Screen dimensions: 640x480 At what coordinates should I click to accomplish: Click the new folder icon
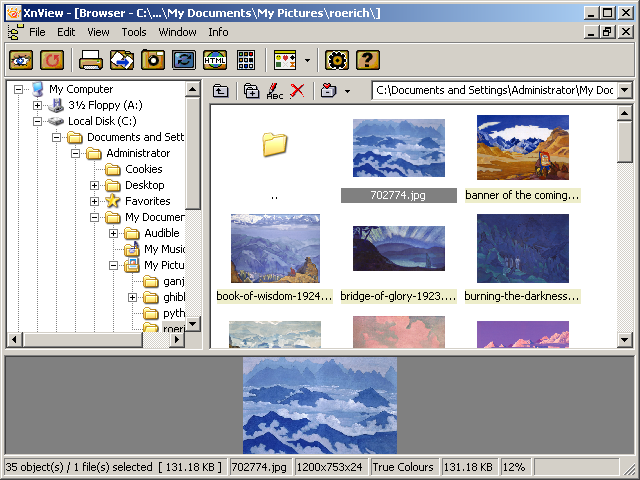(251, 91)
